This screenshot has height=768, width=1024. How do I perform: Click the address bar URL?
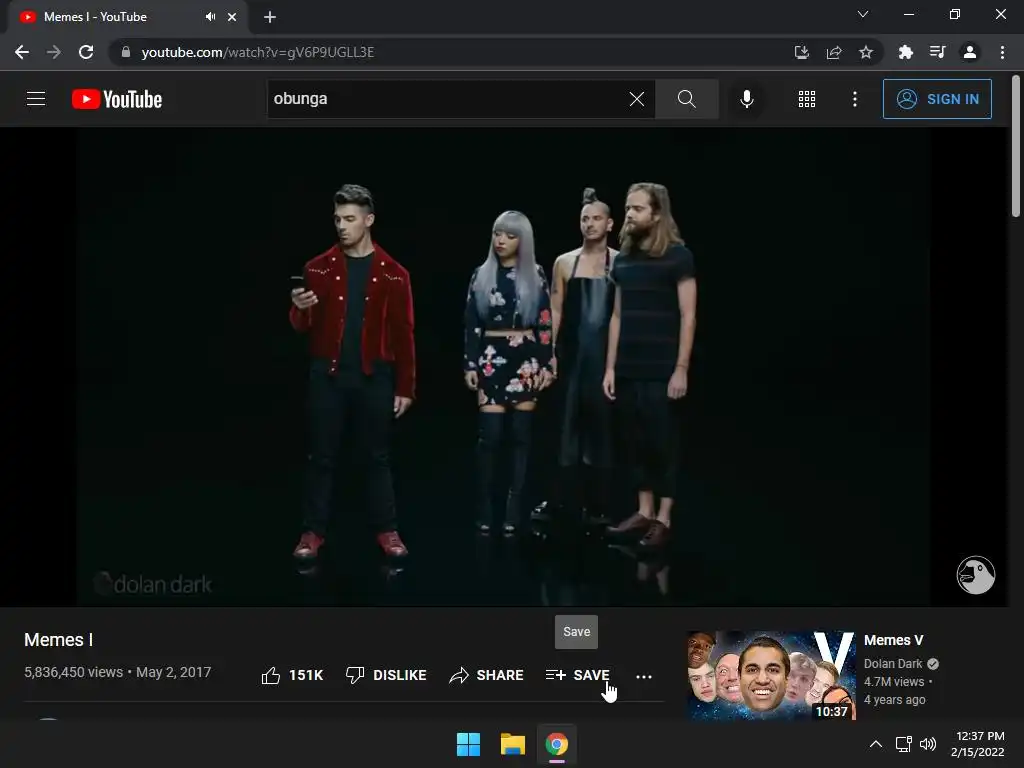click(x=257, y=52)
